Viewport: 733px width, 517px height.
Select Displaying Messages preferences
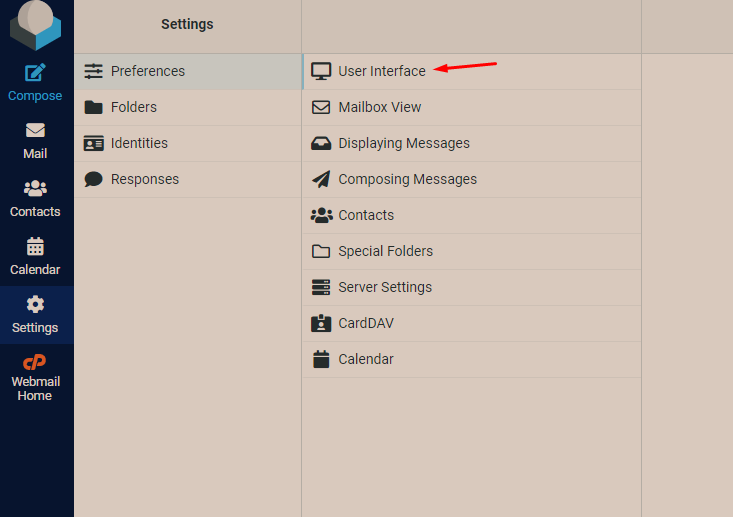404,143
